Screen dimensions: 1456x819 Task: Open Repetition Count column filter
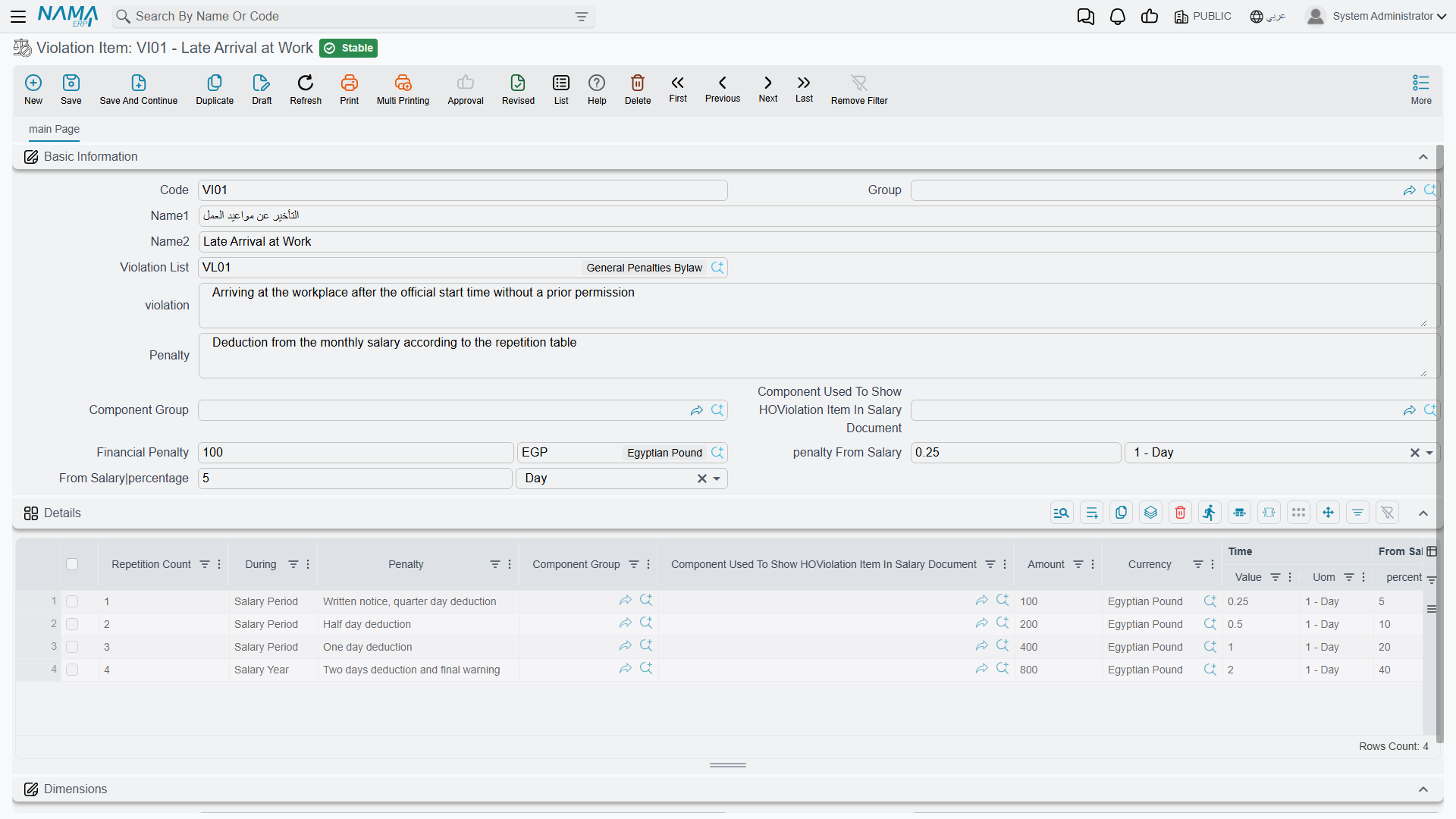point(205,564)
